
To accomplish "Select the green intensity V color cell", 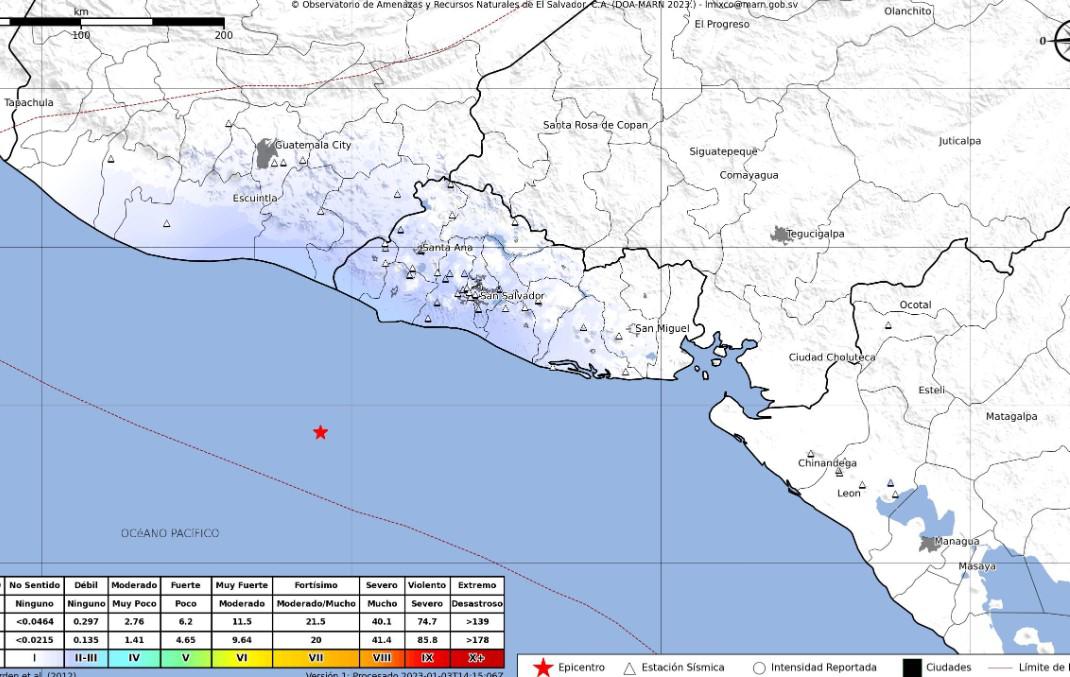I will (185, 657).
